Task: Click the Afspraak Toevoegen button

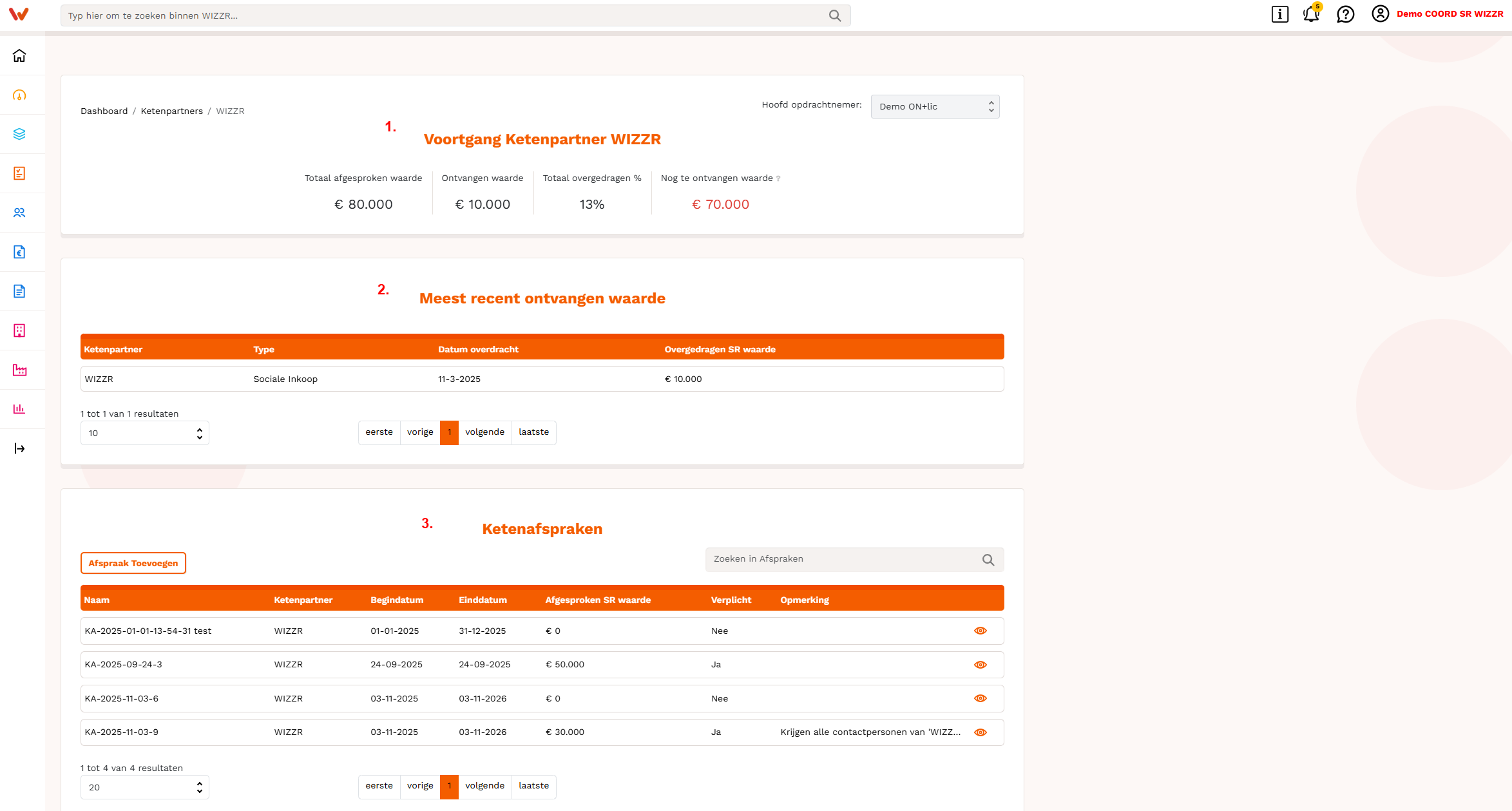Action: [x=133, y=563]
